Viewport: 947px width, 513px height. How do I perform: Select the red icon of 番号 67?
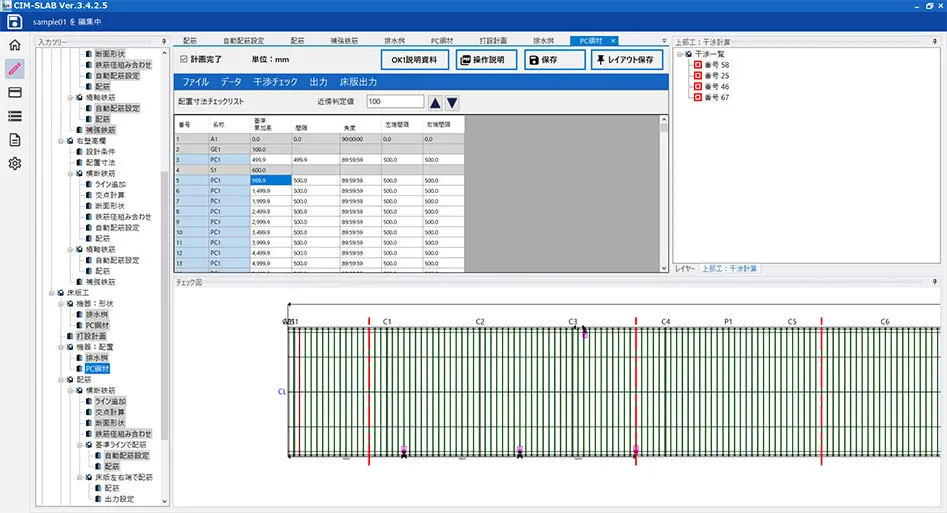(x=698, y=97)
